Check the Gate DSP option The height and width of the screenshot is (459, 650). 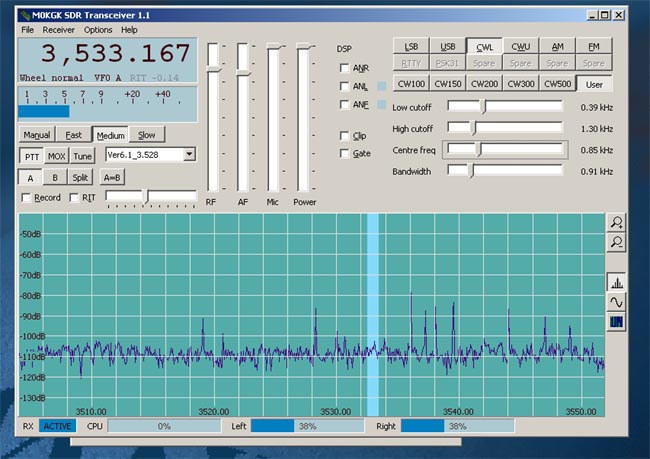(345, 154)
